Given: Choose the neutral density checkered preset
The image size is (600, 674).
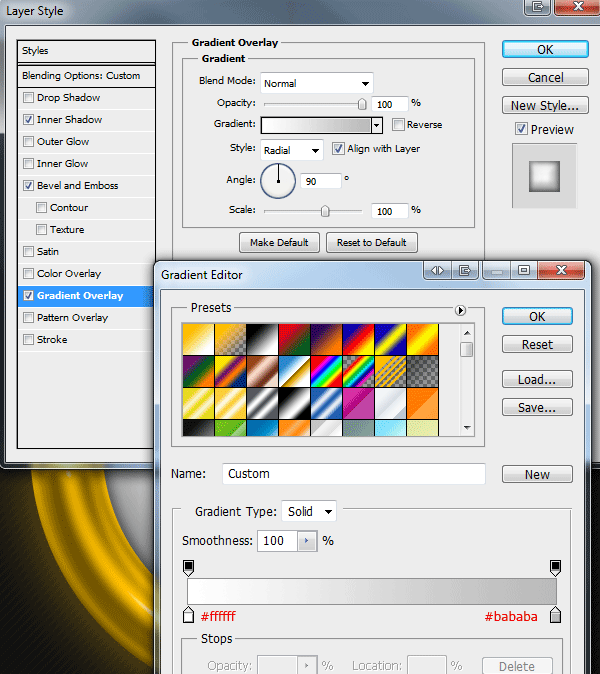Looking at the screenshot, I should point(422,371).
